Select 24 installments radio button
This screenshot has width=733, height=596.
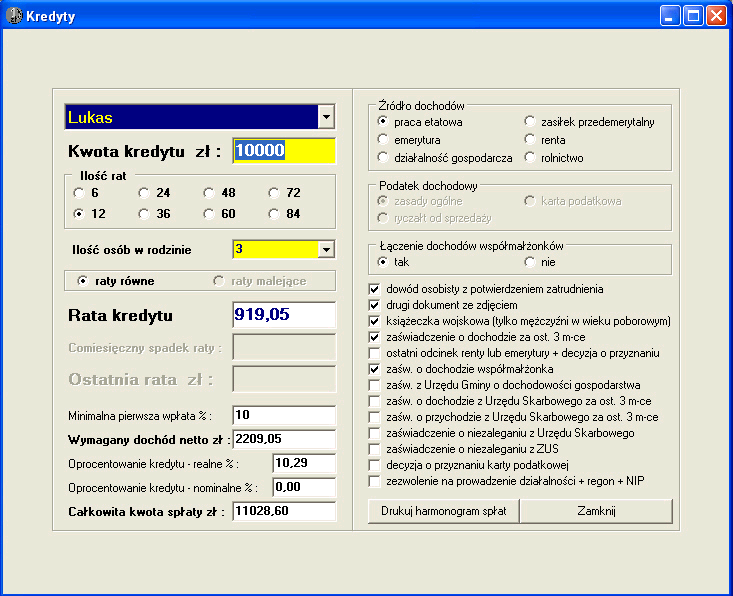(x=144, y=193)
